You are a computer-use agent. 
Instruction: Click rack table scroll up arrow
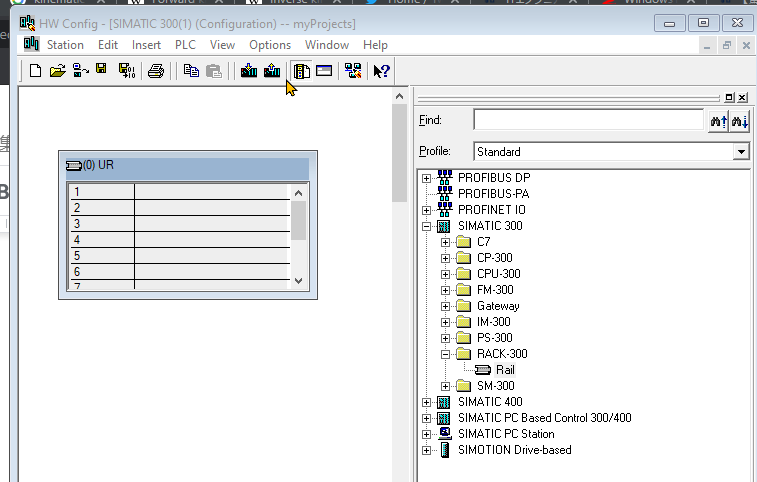298,193
